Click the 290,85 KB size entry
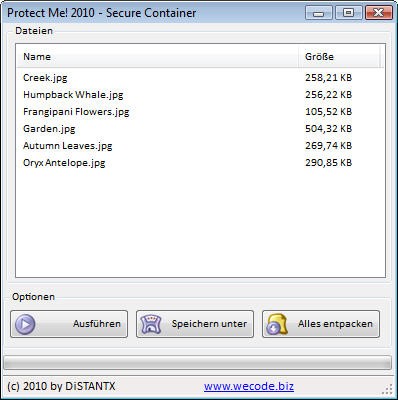This screenshot has width=398, height=400. (328, 163)
